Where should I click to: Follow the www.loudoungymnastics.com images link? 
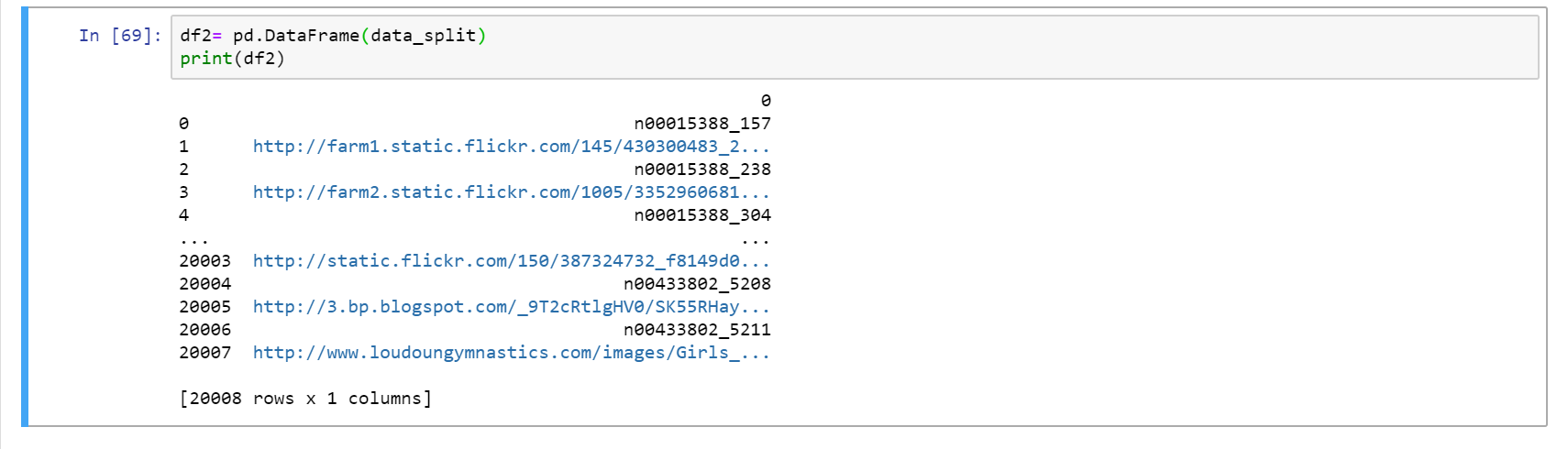(x=512, y=353)
